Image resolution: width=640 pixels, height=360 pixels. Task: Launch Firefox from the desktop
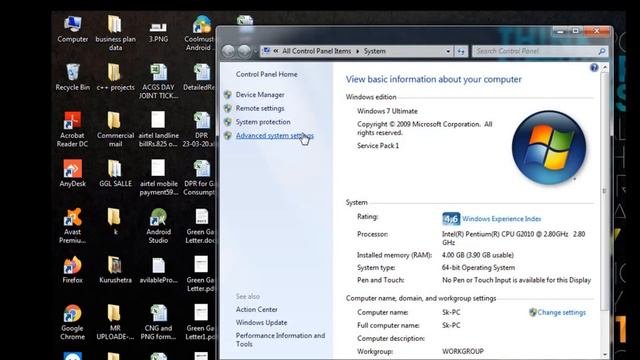(x=73, y=270)
